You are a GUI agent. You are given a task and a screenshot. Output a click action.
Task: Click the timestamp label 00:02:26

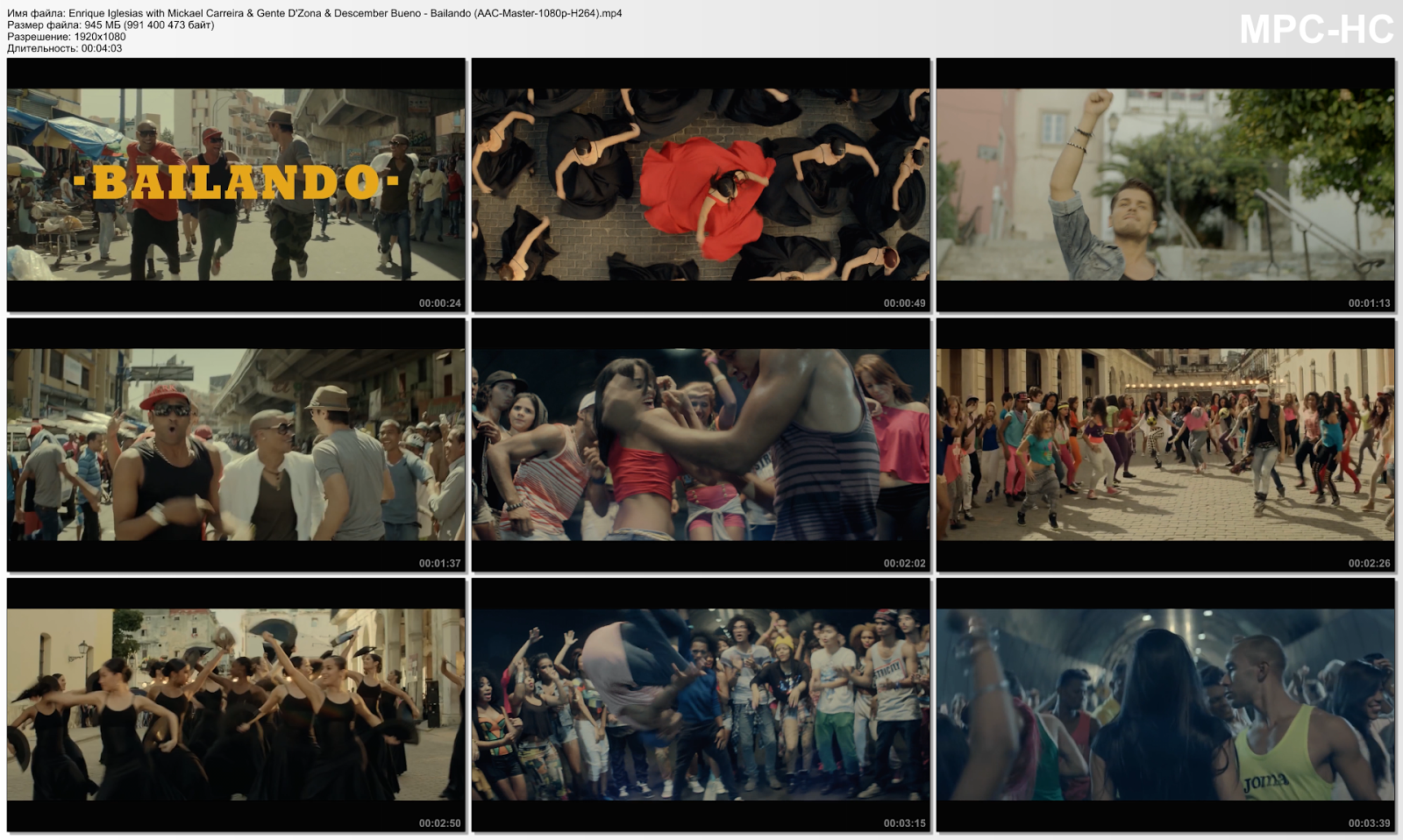coord(1369,563)
